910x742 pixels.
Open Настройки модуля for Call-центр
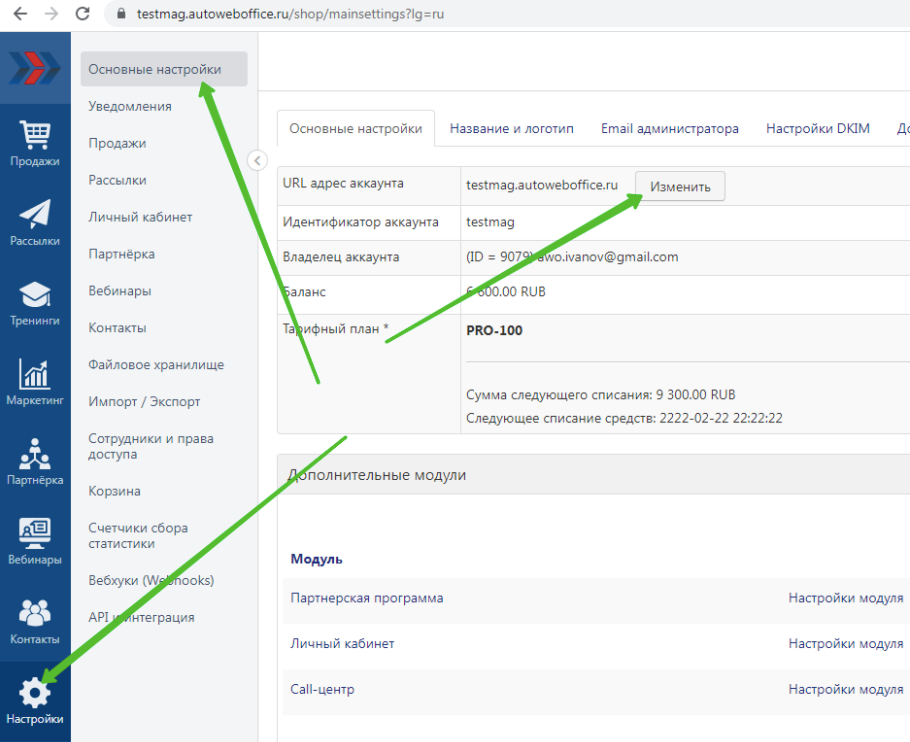tap(846, 690)
